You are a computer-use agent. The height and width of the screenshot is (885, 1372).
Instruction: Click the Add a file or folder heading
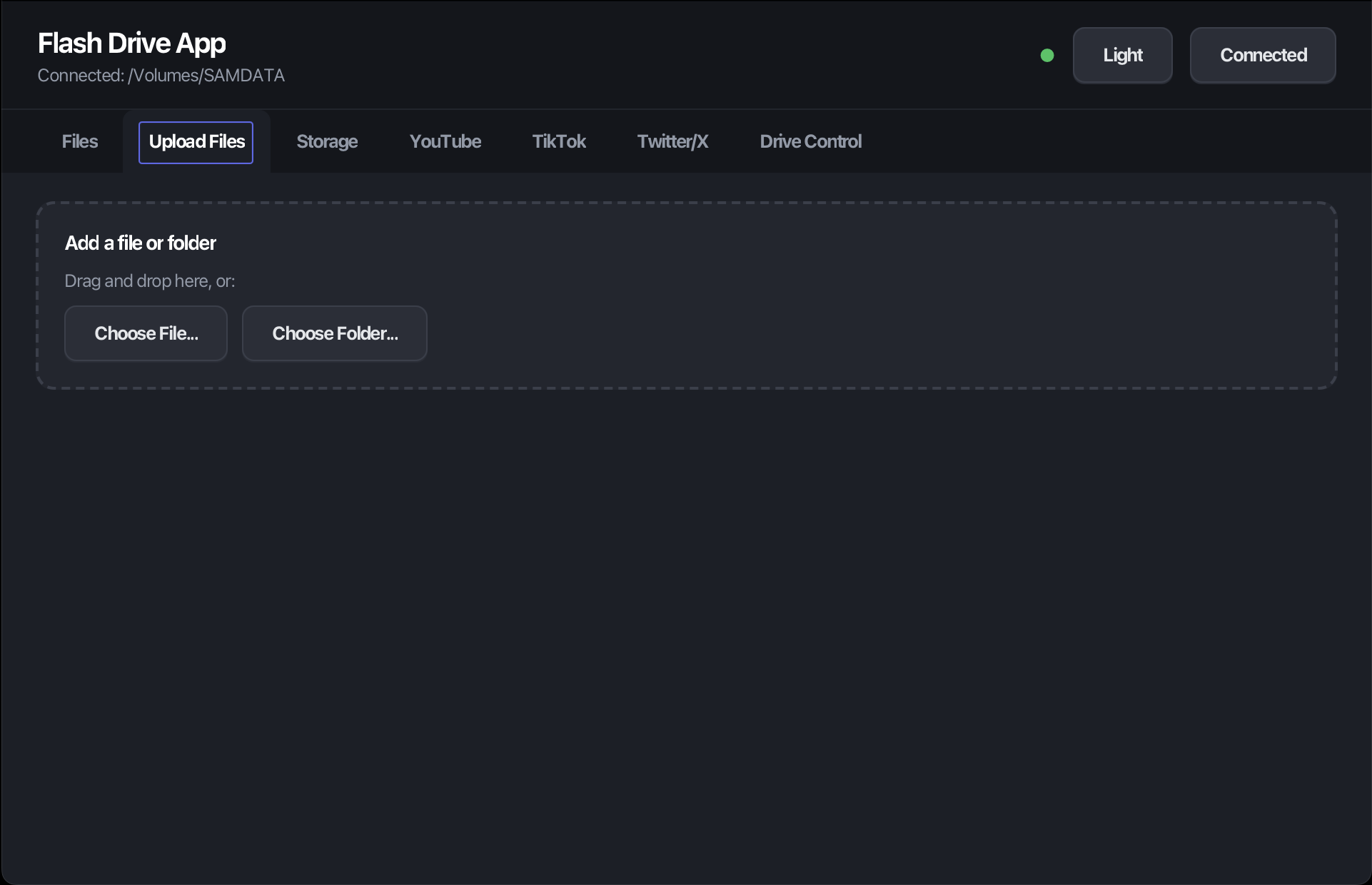coord(140,243)
